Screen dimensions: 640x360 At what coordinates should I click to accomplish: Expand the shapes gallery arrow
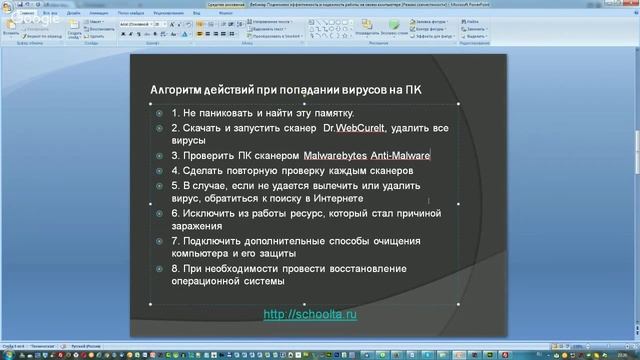tap(351, 36)
